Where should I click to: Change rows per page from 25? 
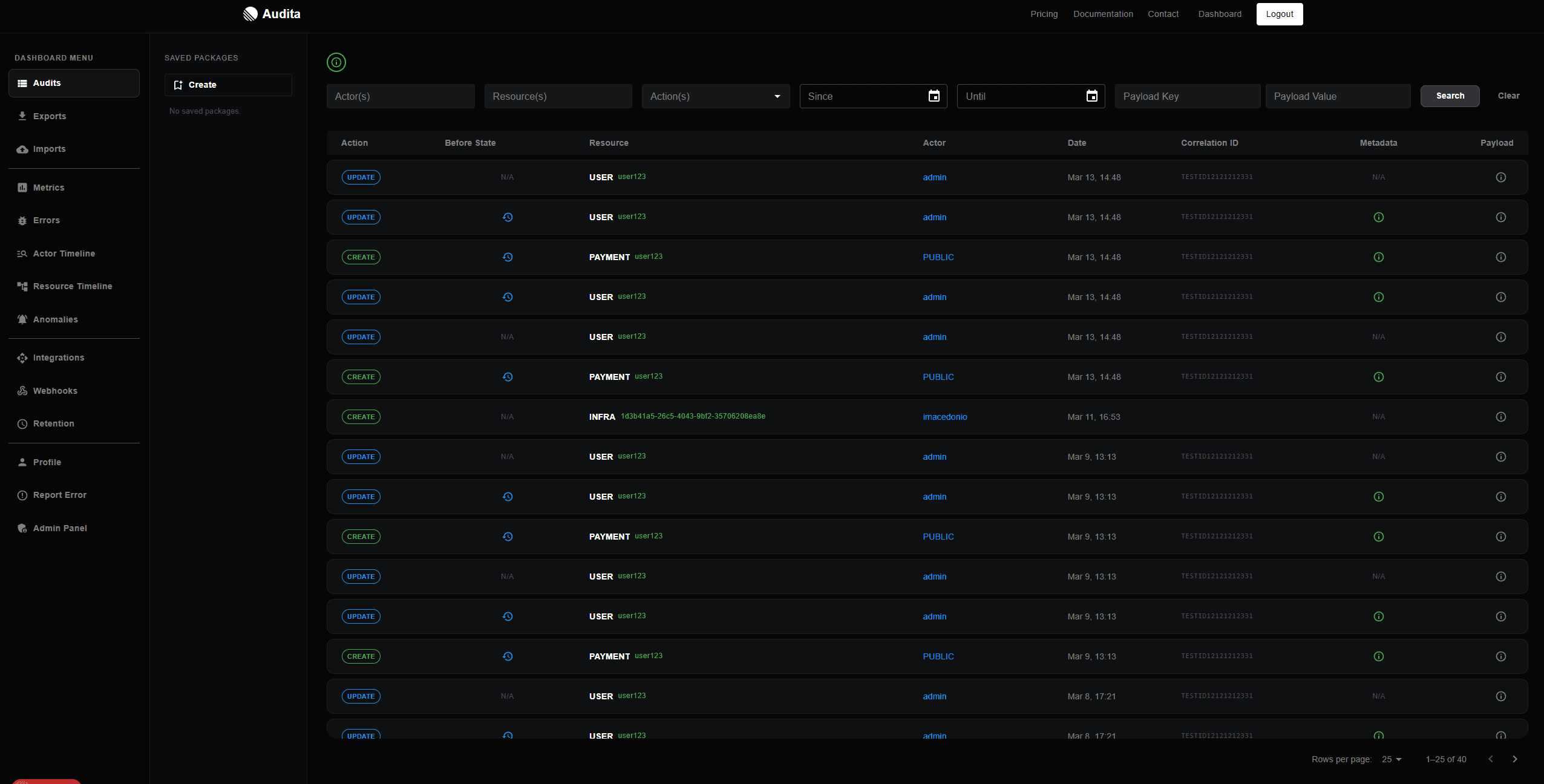point(1392,759)
